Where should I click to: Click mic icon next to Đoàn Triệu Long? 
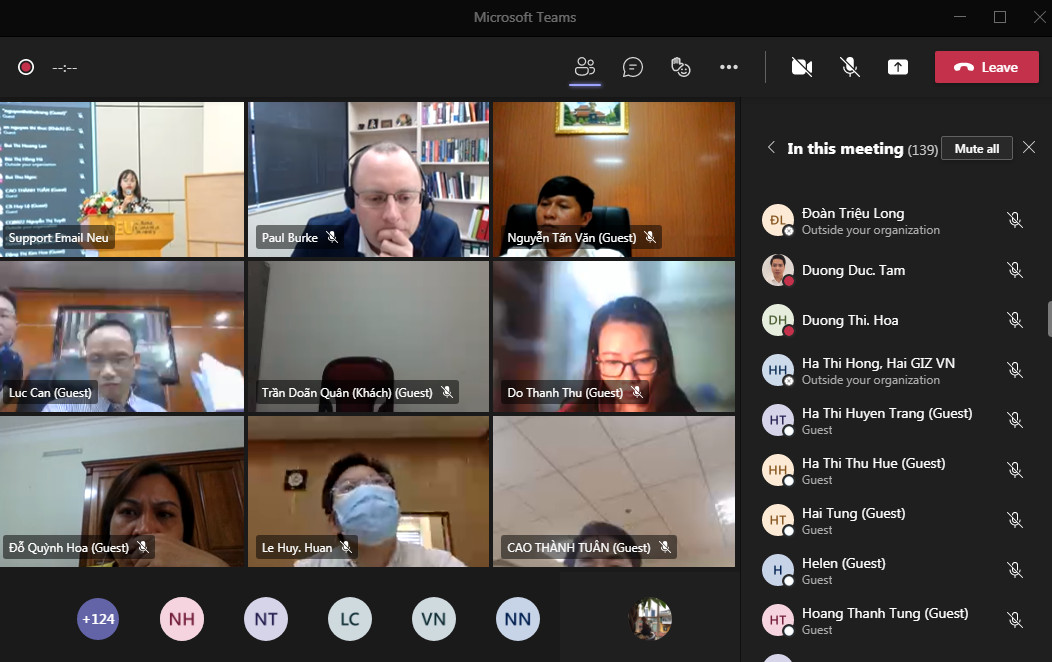click(1014, 220)
